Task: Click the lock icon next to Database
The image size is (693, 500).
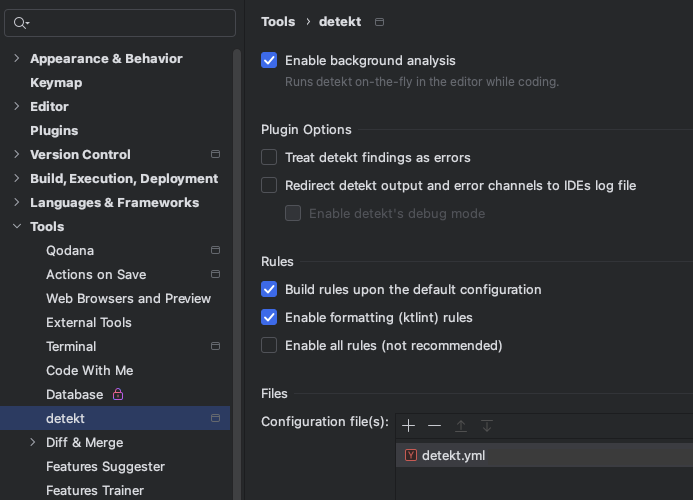Action: pyautogui.click(x=118, y=395)
